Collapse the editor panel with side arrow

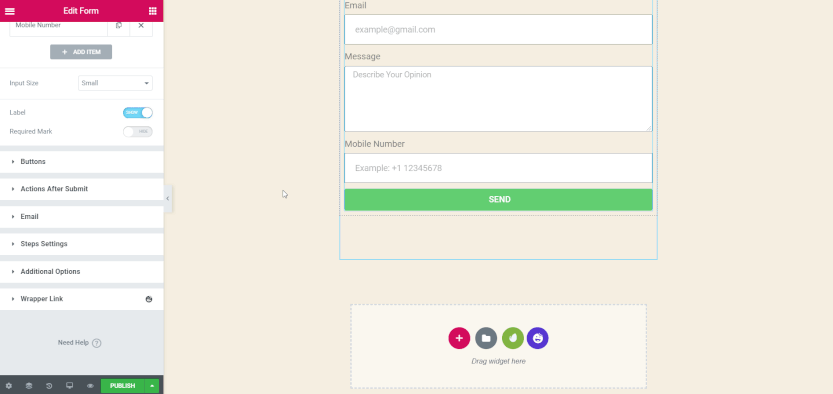tap(168, 199)
